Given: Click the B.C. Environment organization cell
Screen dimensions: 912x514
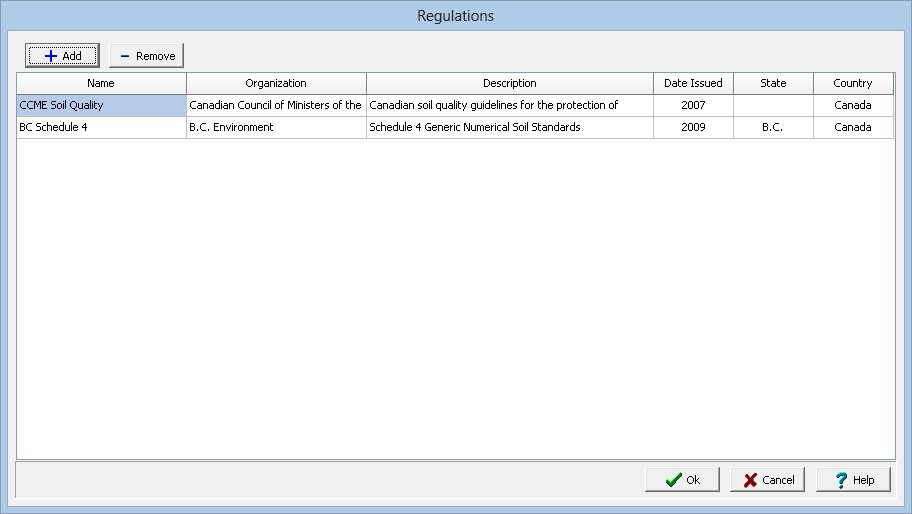Looking at the screenshot, I should 276,127.
